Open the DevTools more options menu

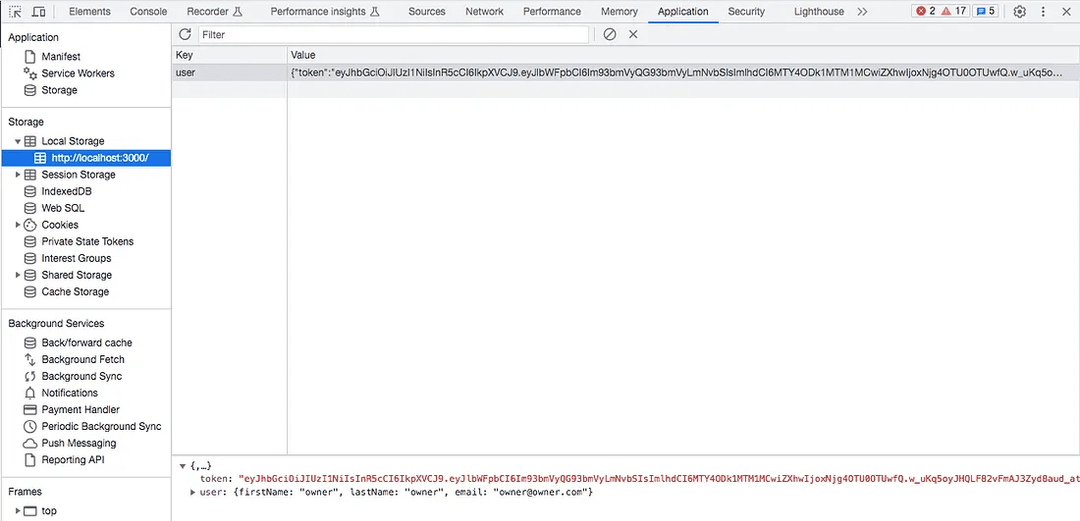tap(1047, 12)
